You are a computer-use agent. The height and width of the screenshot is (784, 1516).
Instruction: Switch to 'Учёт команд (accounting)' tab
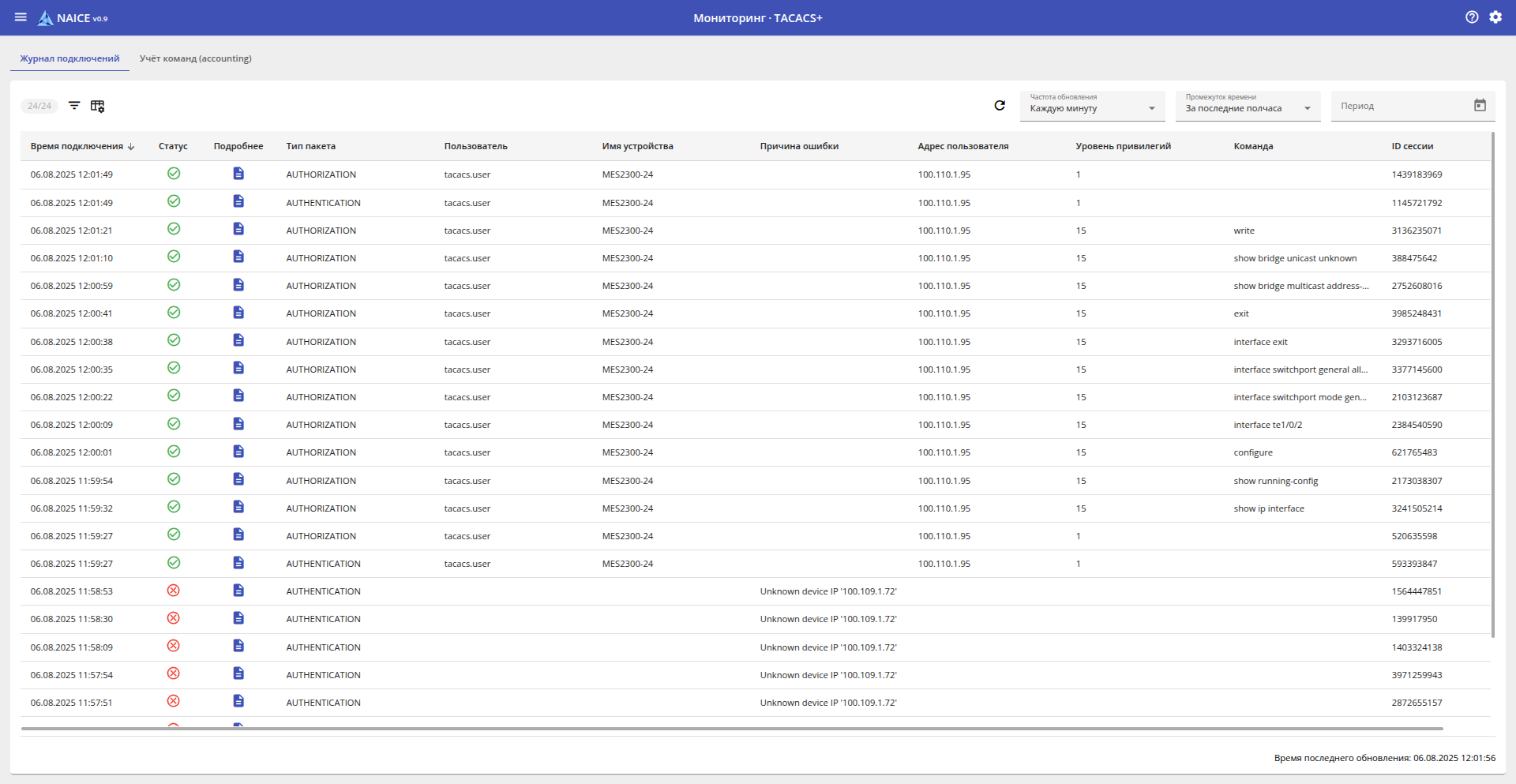coord(196,58)
